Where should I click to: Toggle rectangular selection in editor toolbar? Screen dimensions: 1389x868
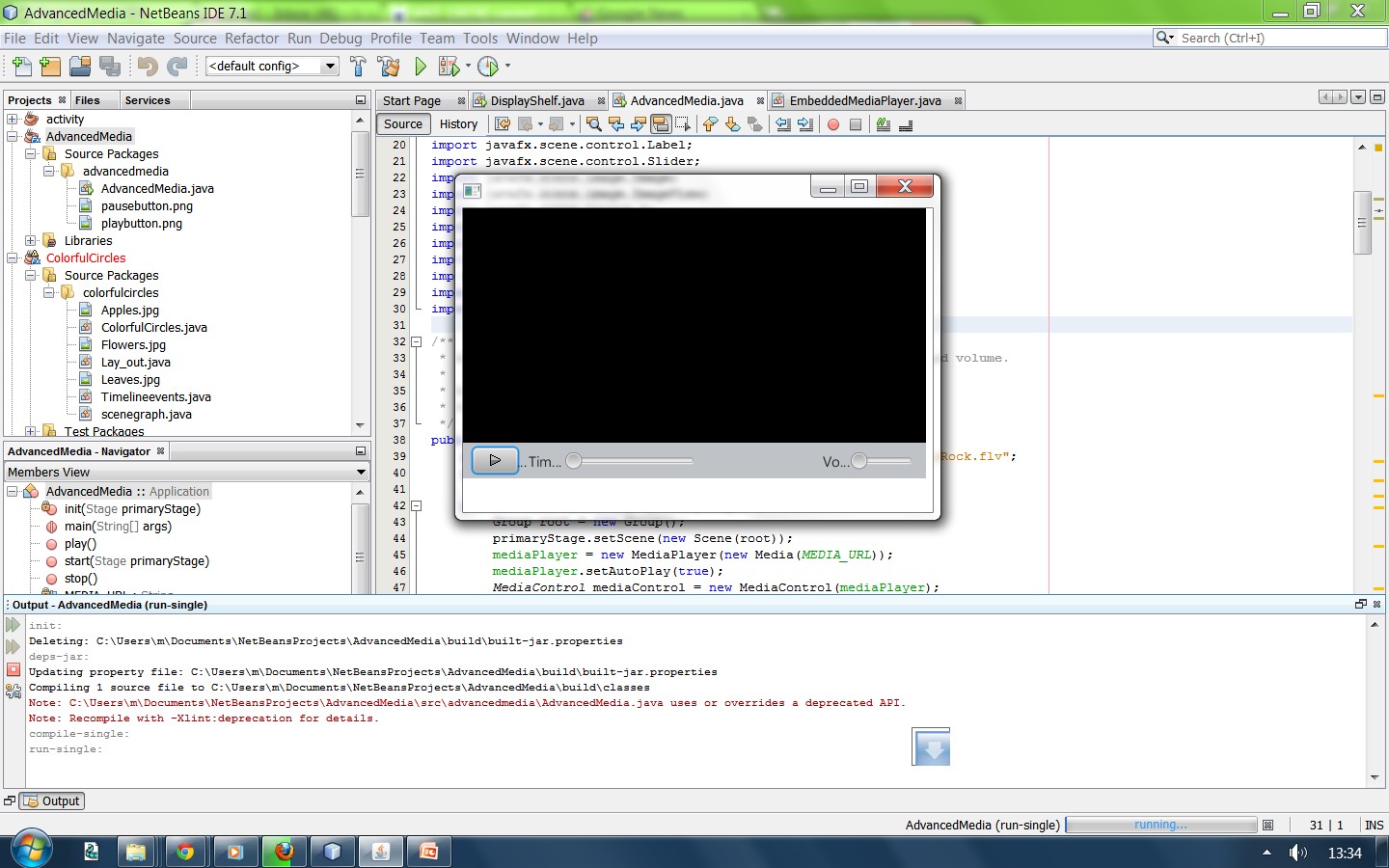[x=683, y=124]
